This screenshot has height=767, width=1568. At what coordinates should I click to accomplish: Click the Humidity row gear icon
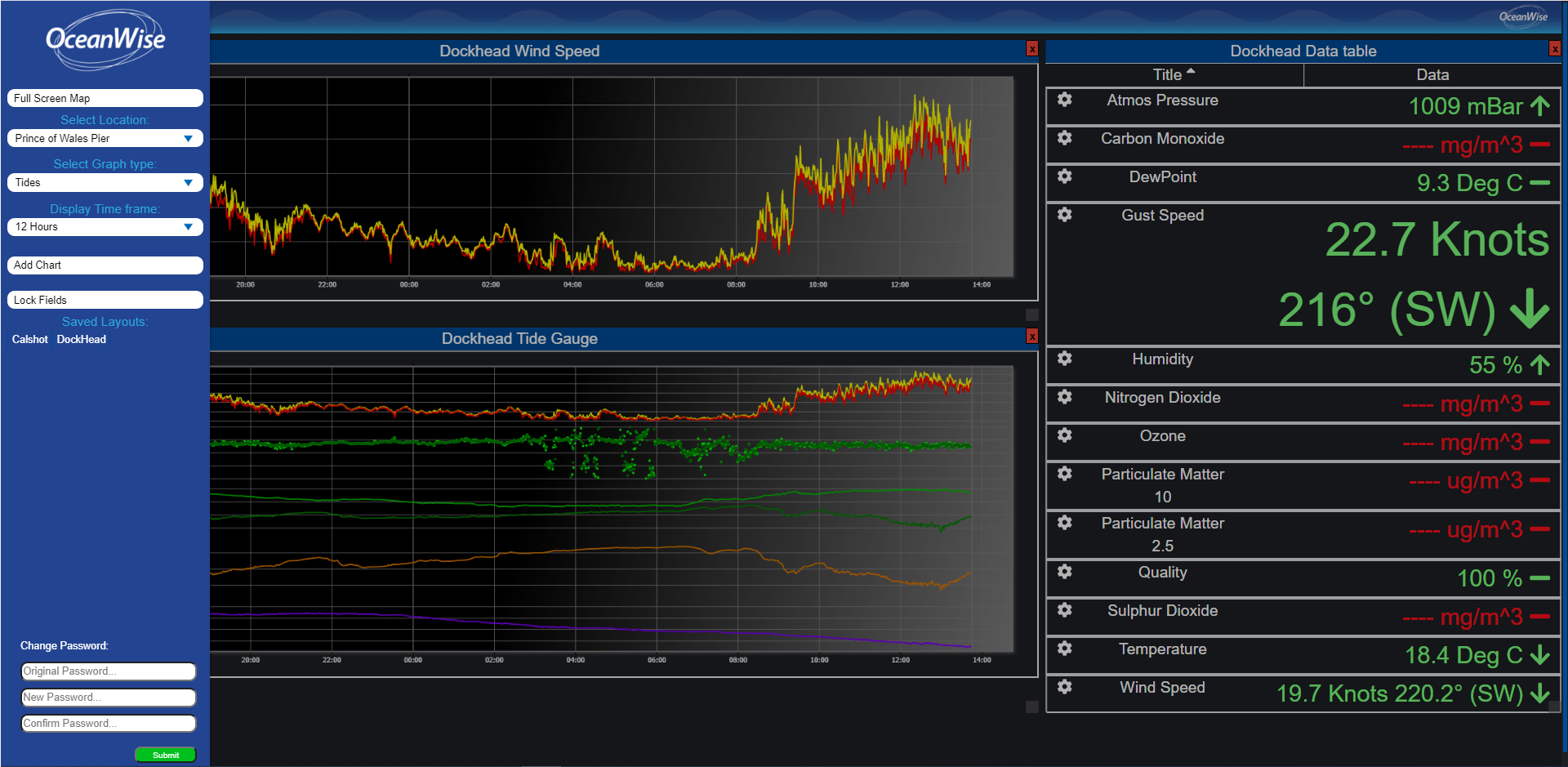click(x=1064, y=359)
